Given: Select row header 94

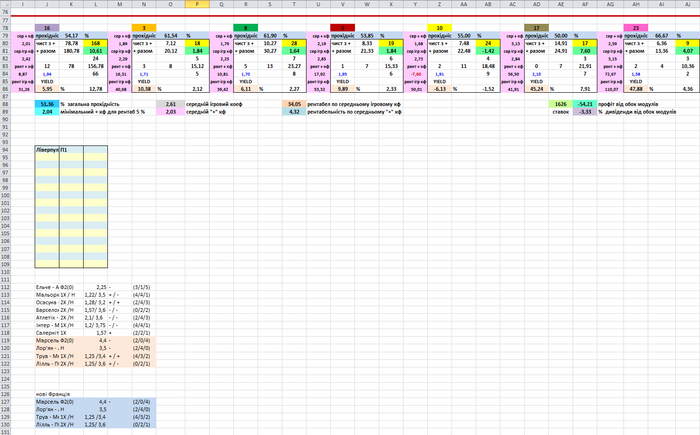Looking at the screenshot, I should tap(5, 150).
